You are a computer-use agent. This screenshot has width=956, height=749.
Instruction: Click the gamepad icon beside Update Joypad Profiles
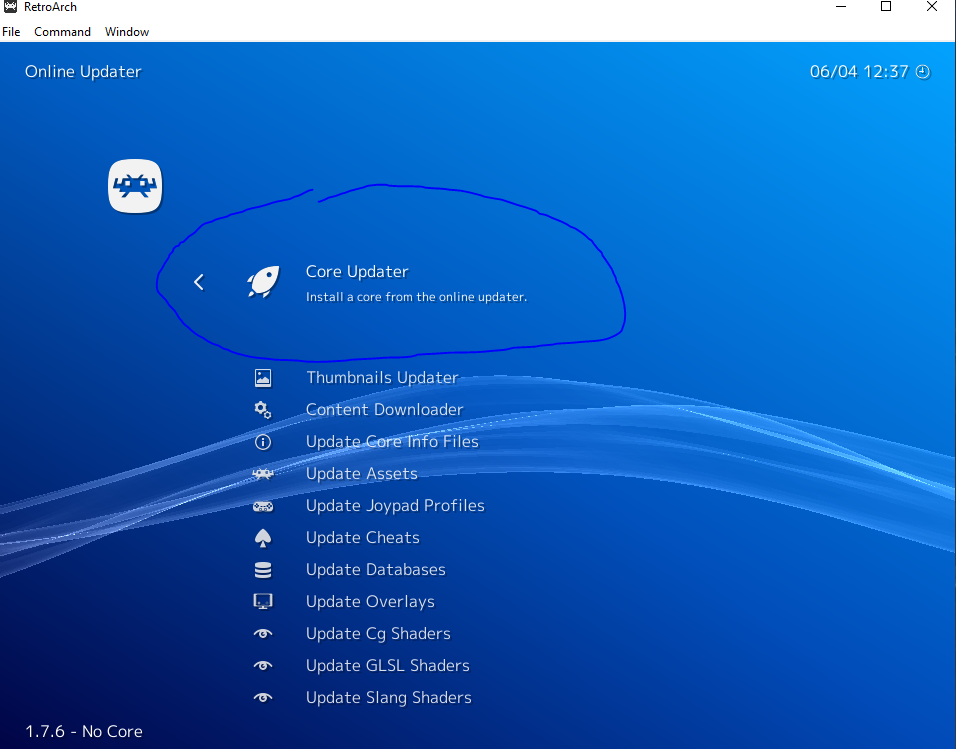coord(263,506)
